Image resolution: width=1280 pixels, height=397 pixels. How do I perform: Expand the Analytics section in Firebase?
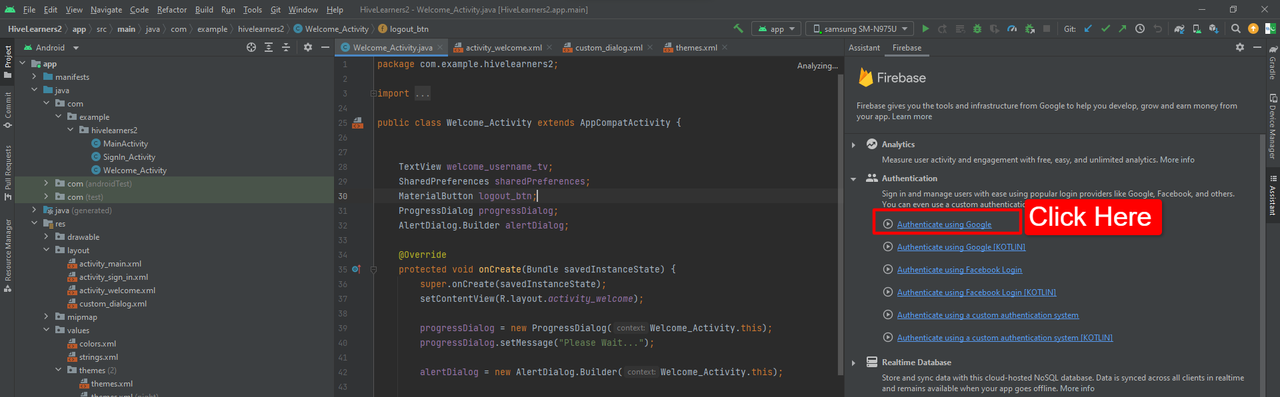[853, 145]
